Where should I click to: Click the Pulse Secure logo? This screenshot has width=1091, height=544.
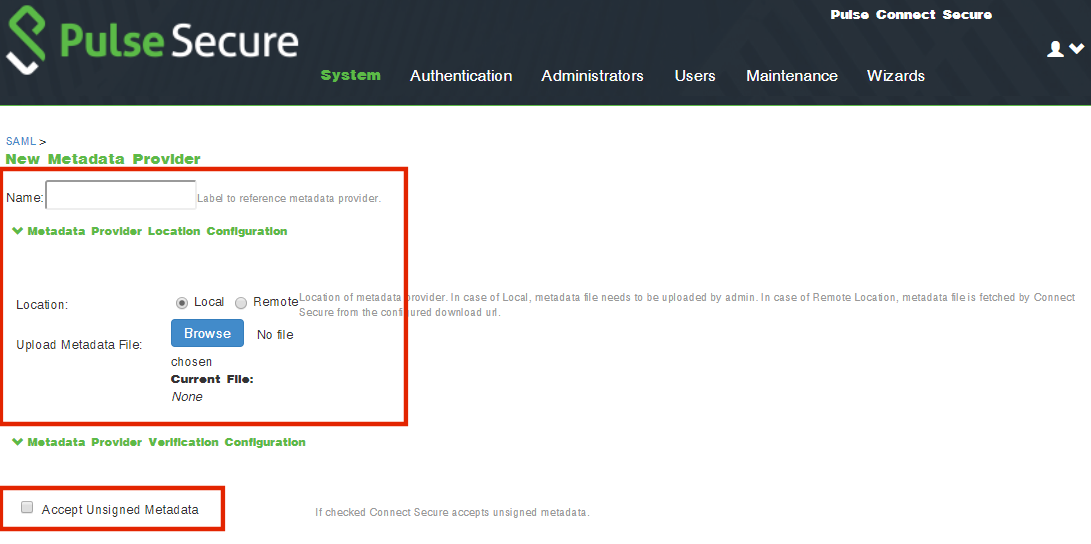152,40
